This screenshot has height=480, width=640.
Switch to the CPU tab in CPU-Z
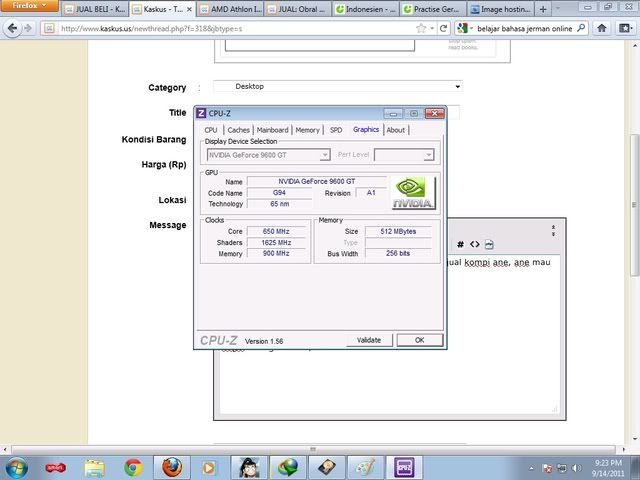tap(211, 130)
